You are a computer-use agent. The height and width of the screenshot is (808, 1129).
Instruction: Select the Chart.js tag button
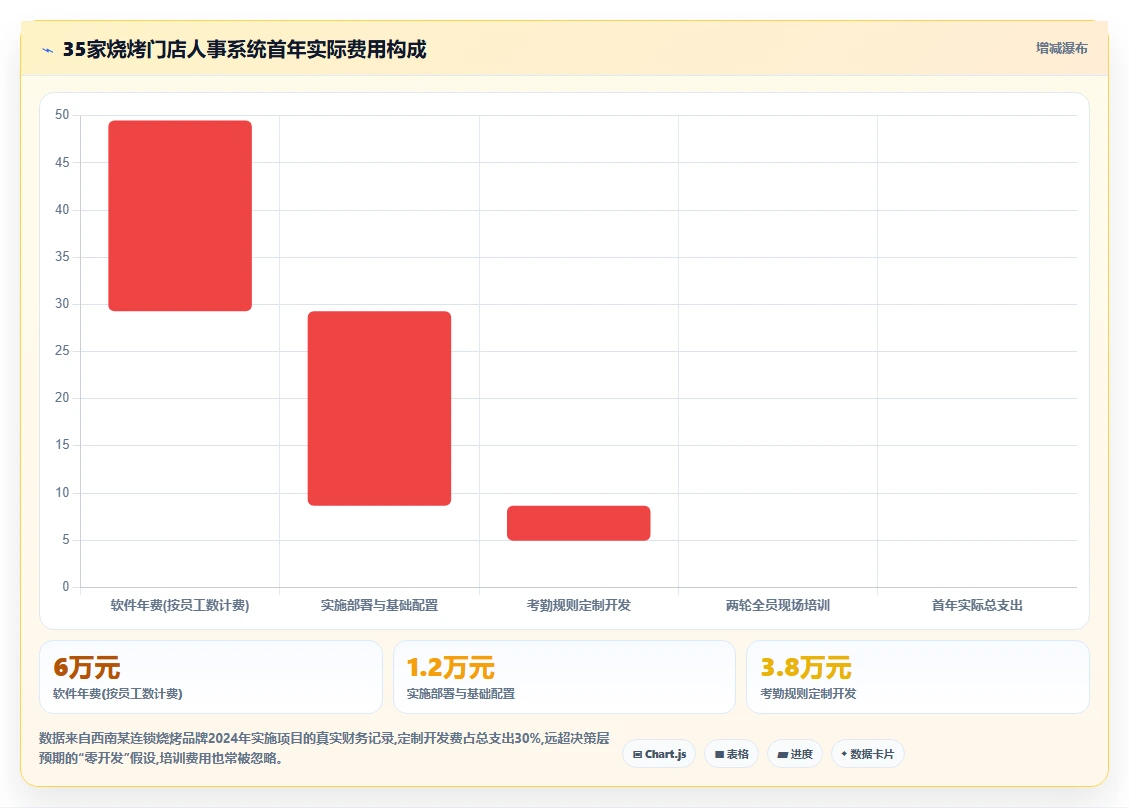(x=659, y=754)
